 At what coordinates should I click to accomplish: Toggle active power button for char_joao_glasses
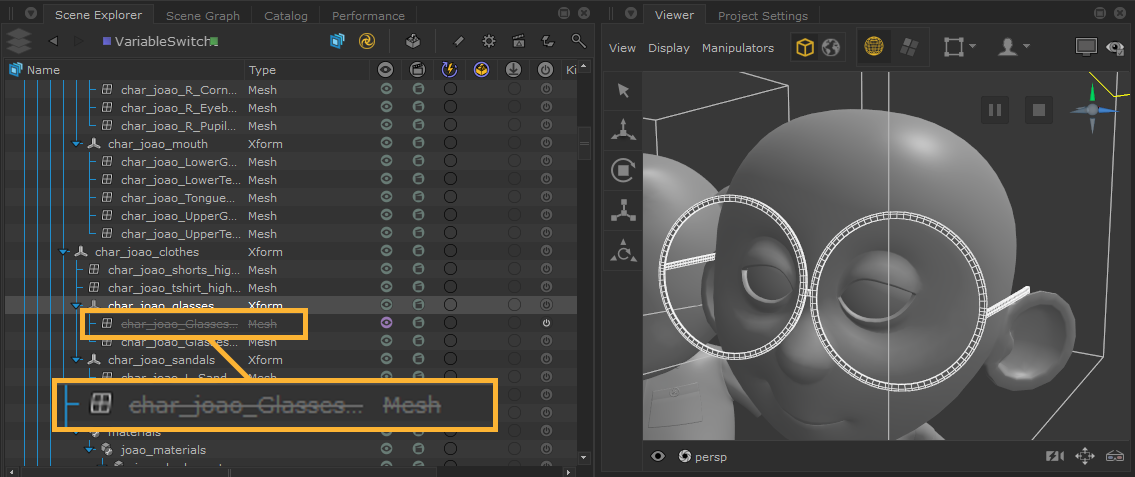pyautogui.click(x=546, y=305)
